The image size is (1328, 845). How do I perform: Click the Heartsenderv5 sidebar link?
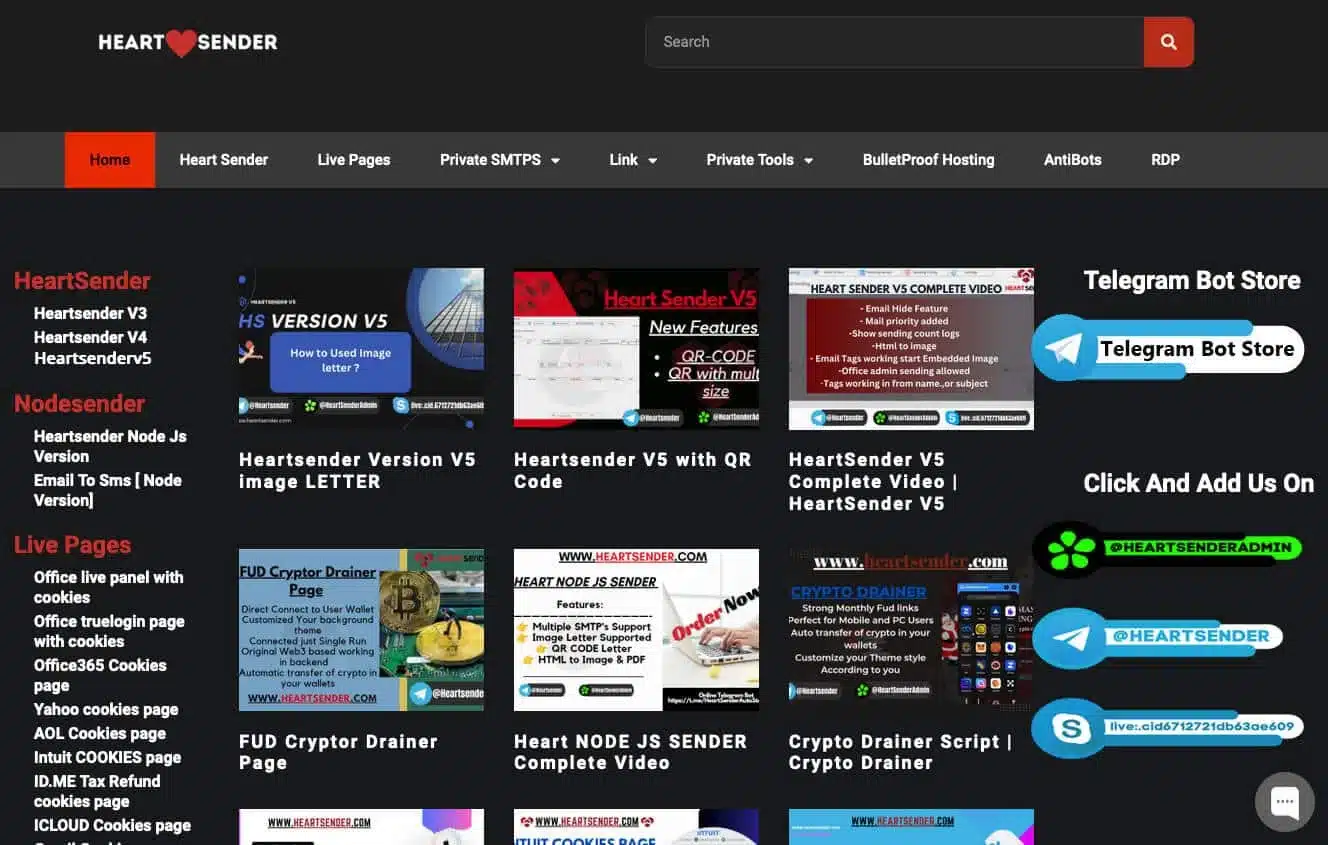93,358
